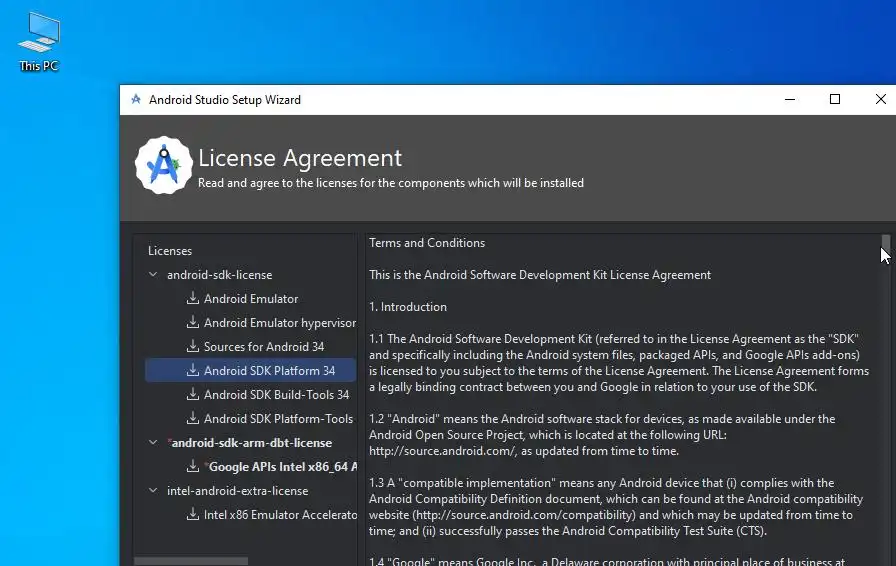This screenshot has height=566, width=896.
Task: Click the Terms and Conditions heading
Action: click(x=427, y=242)
